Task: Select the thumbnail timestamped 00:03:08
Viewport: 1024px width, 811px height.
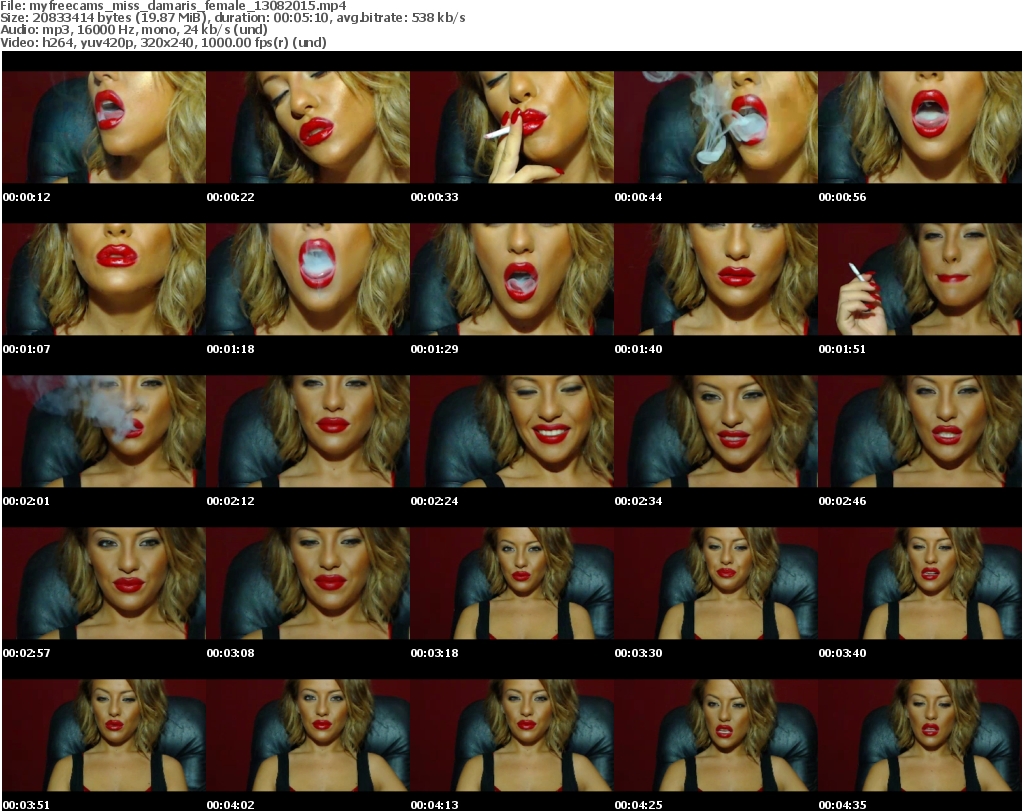Action: [308, 584]
